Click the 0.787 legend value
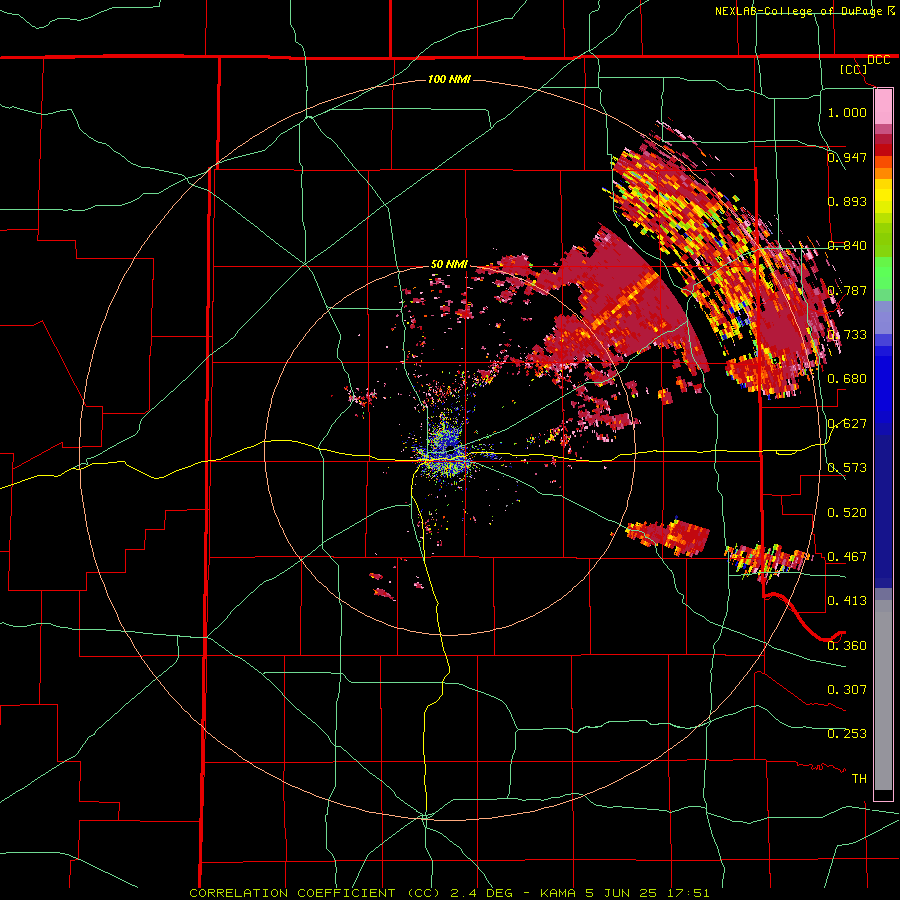The height and width of the screenshot is (900, 900). 847,290
